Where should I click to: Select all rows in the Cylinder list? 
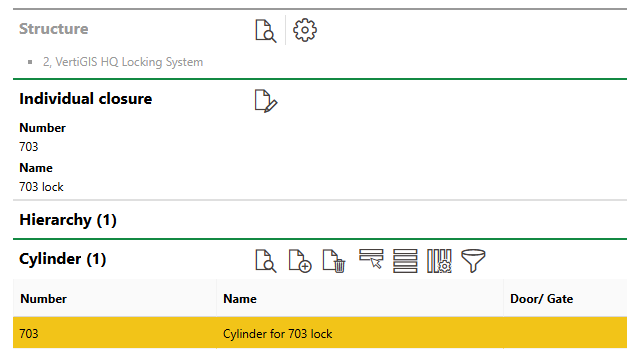(405, 261)
